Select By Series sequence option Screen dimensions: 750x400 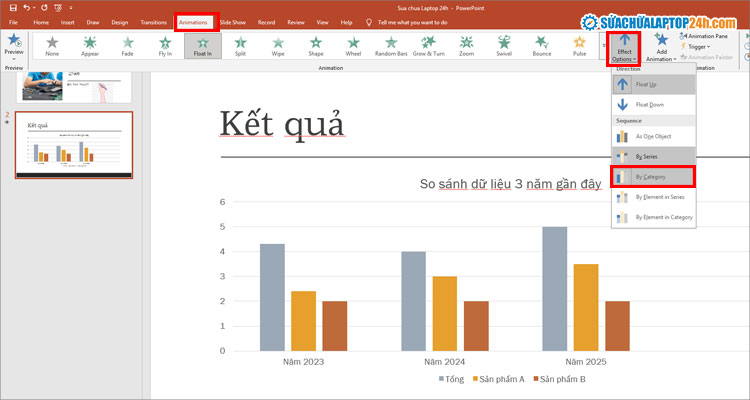pos(653,156)
